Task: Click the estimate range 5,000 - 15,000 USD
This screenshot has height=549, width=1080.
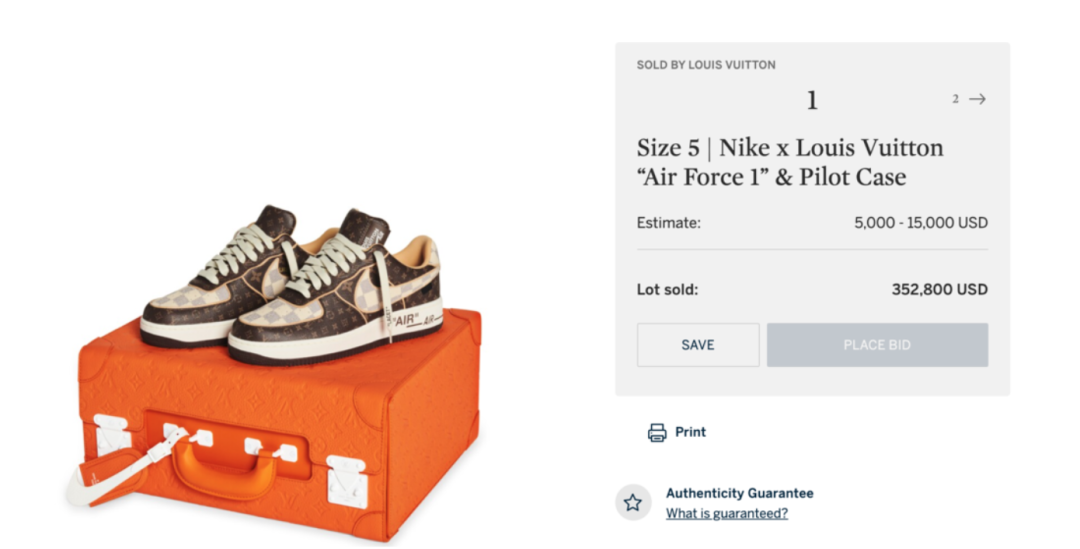Action: click(x=920, y=223)
